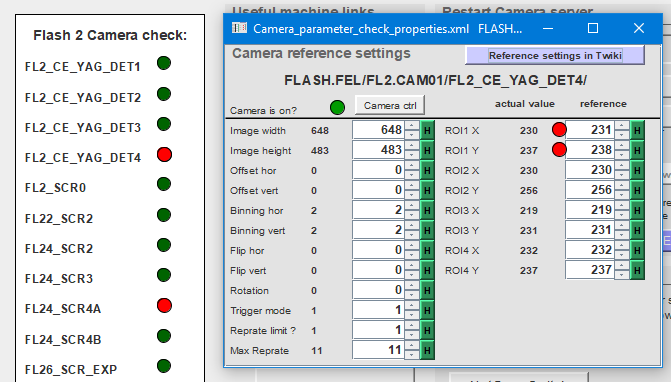
Task: Select FL2_CE_YAG_DET2 in camera check list
Action: [x=83, y=98]
